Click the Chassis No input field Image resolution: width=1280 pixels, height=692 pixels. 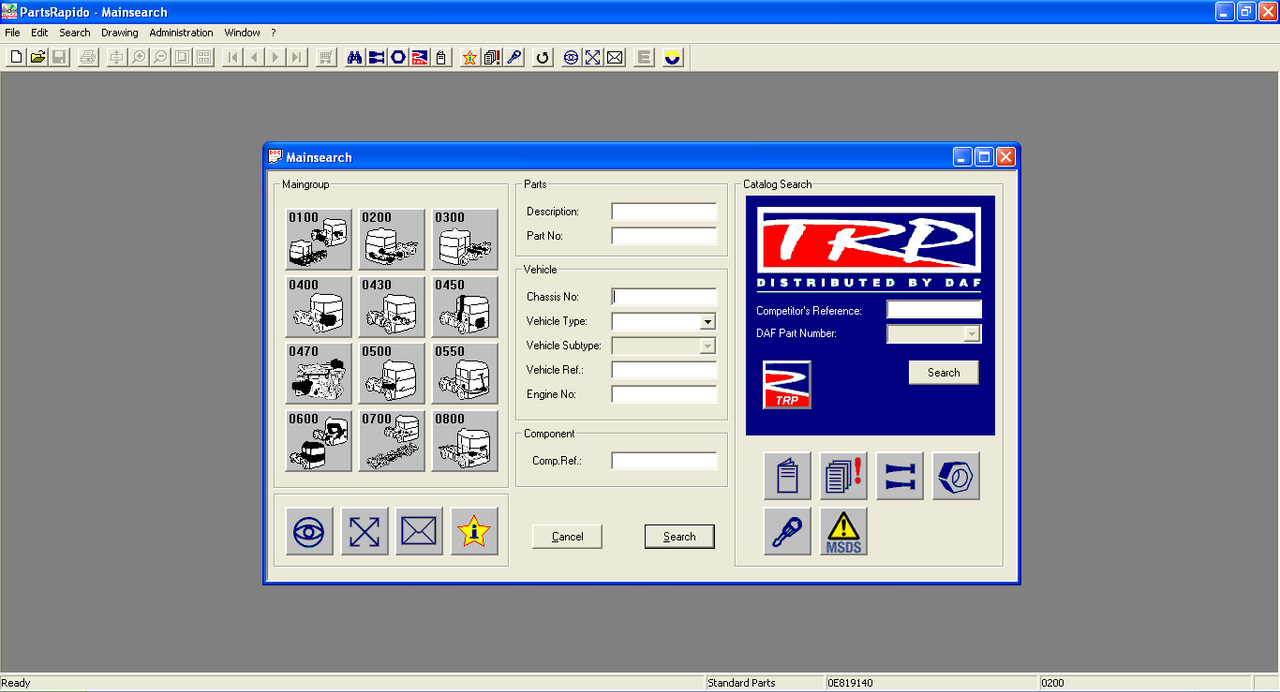pyautogui.click(x=664, y=297)
